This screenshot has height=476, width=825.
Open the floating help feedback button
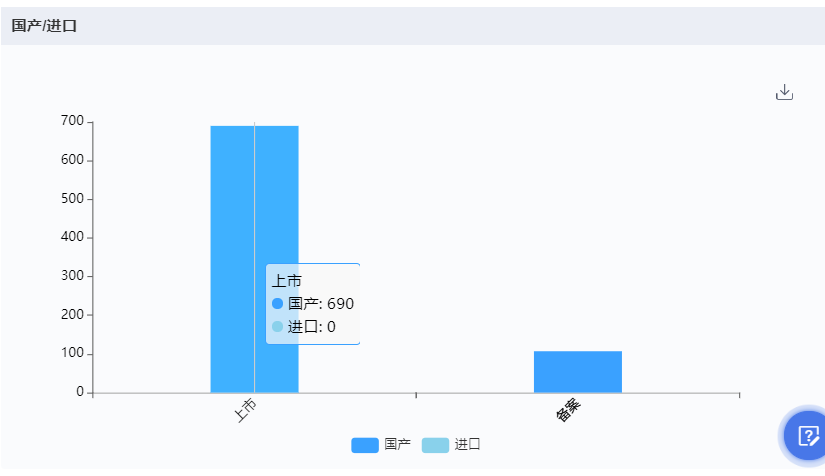point(806,435)
